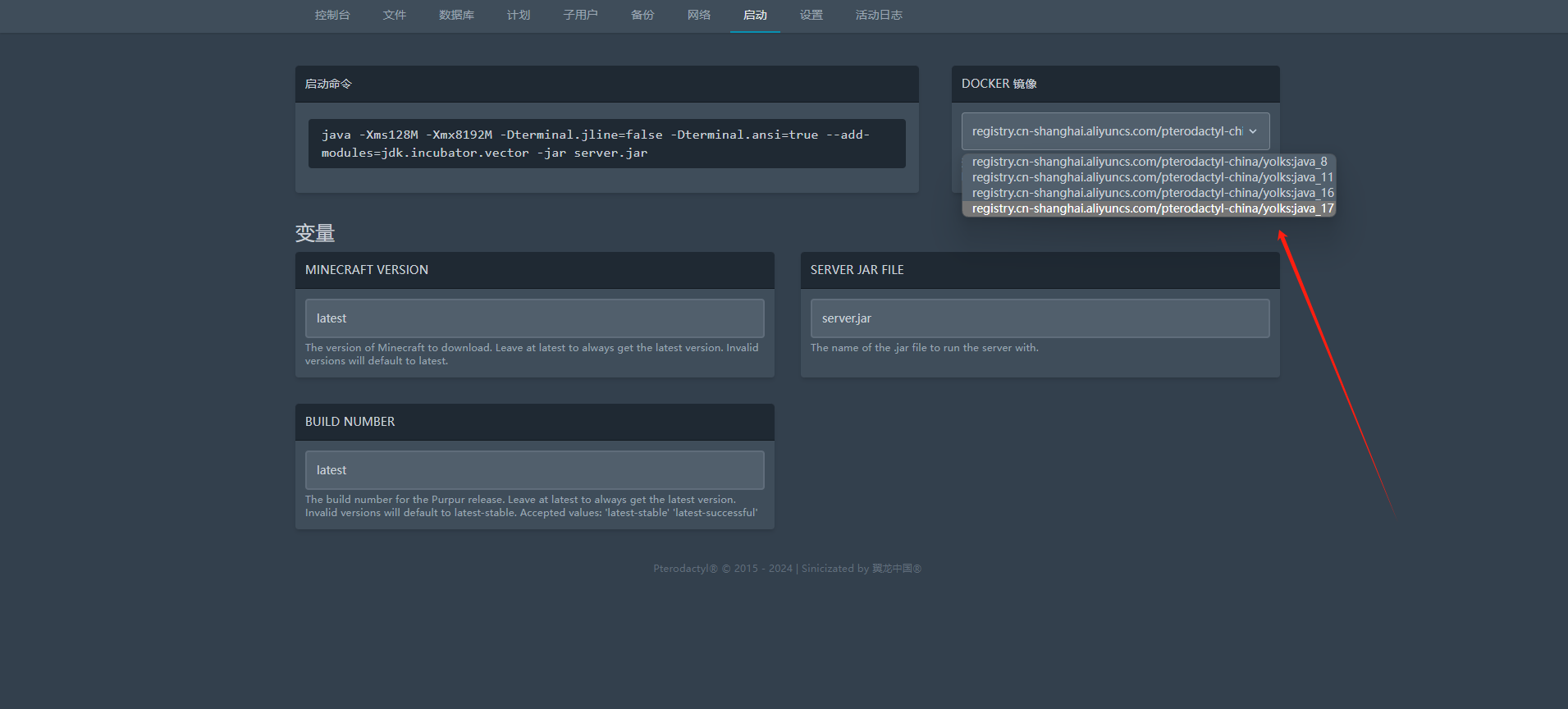Click the Pterodactyl® copyright footer link
Image resolution: width=1568 pixels, height=709 pixels.
pyautogui.click(x=685, y=569)
